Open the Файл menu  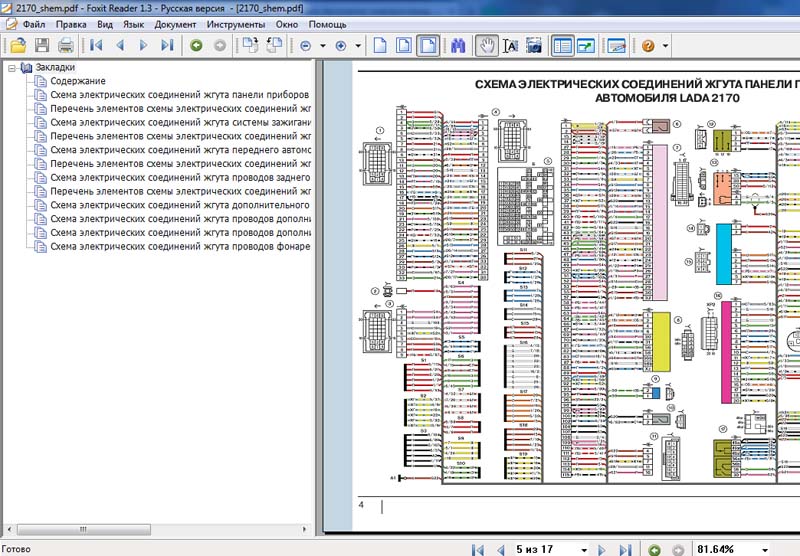coord(34,24)
